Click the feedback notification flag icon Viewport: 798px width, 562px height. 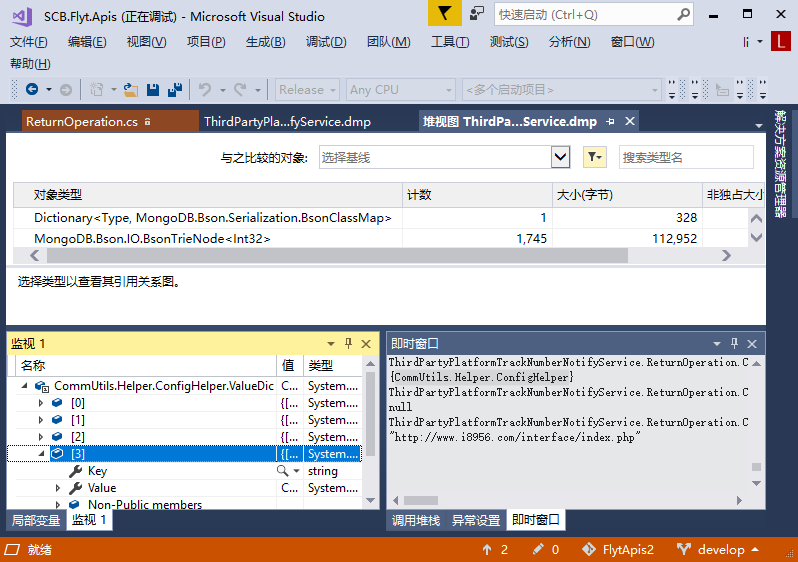444,14
